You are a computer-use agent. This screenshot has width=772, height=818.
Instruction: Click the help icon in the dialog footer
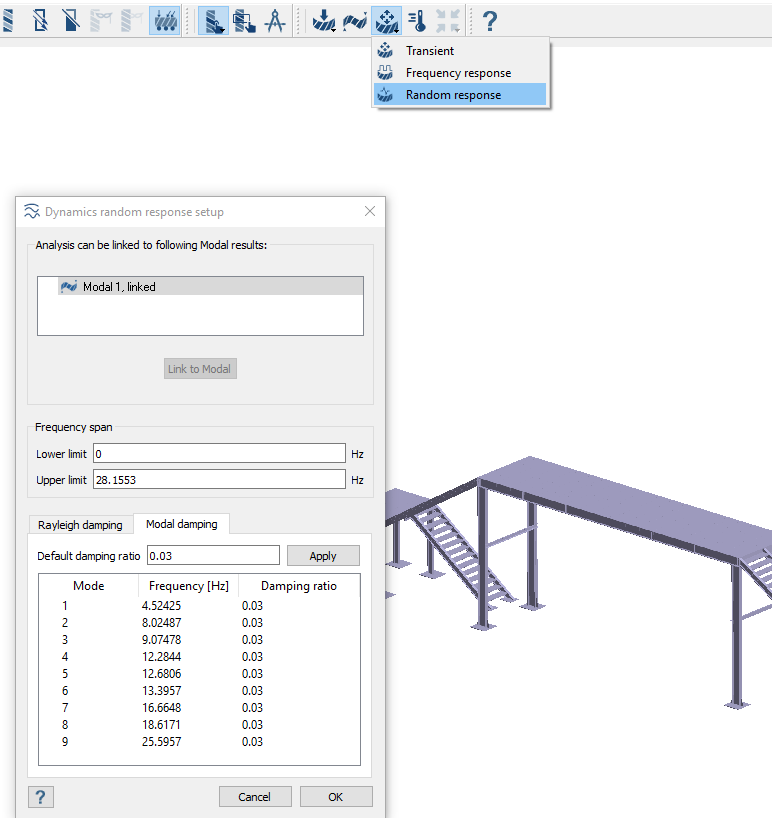[x=41, y=797]
